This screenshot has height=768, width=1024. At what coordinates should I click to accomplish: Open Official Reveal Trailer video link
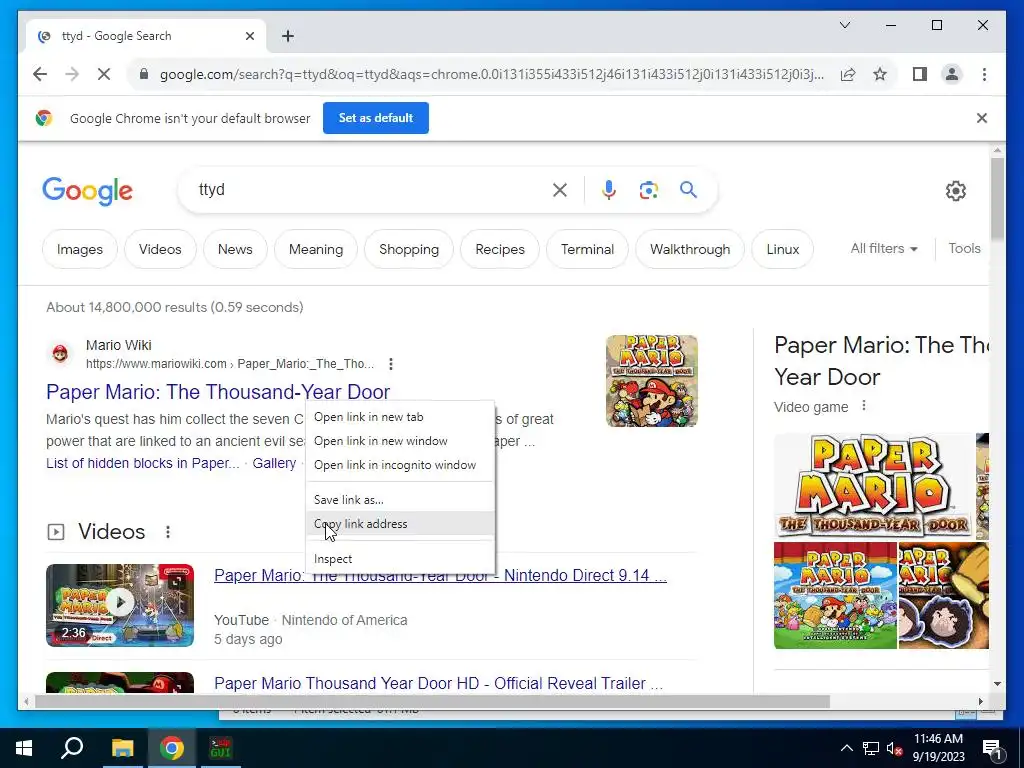438,683
